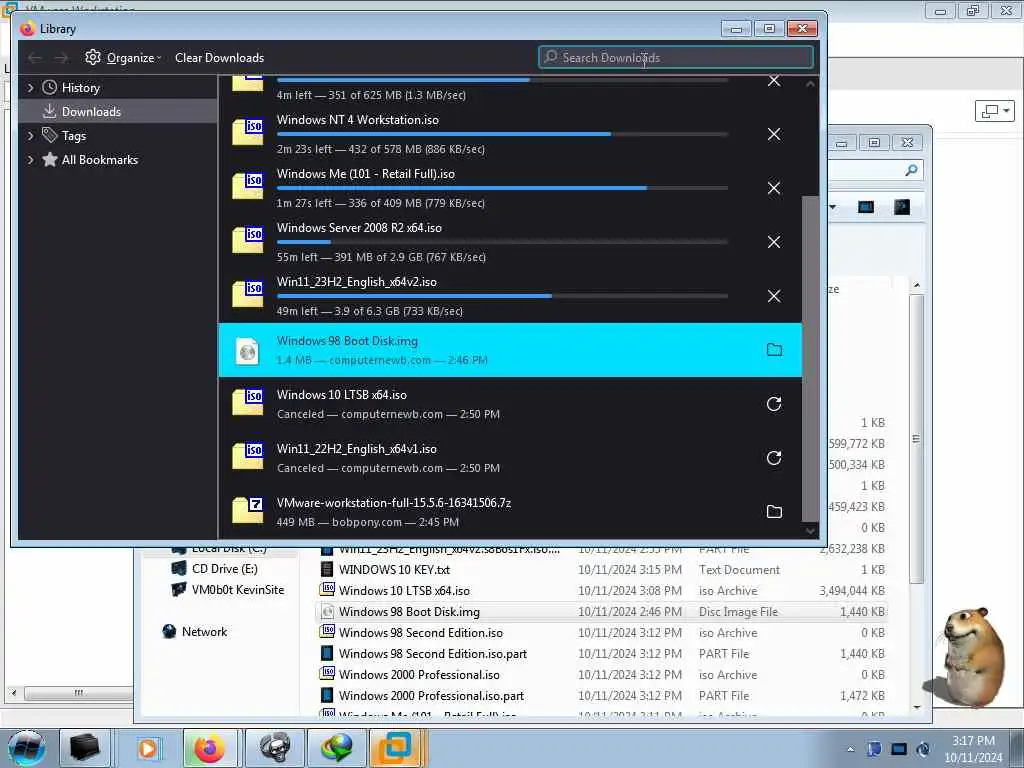Expand the History tree item
The width and height of the screenshot is (1024, 768).
coord(30,88)
